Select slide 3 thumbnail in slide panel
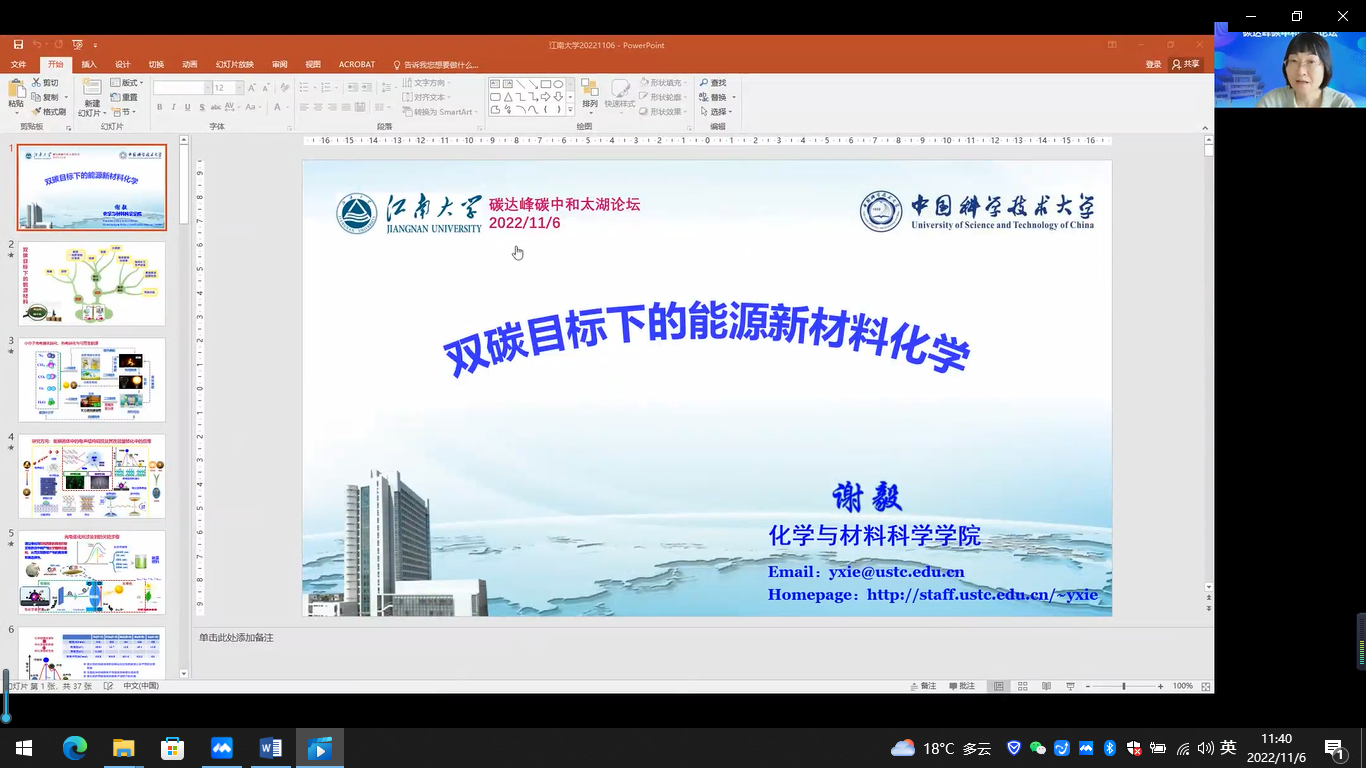Image resolution: width=1366 pixels, height=768 pixels. 92,380
